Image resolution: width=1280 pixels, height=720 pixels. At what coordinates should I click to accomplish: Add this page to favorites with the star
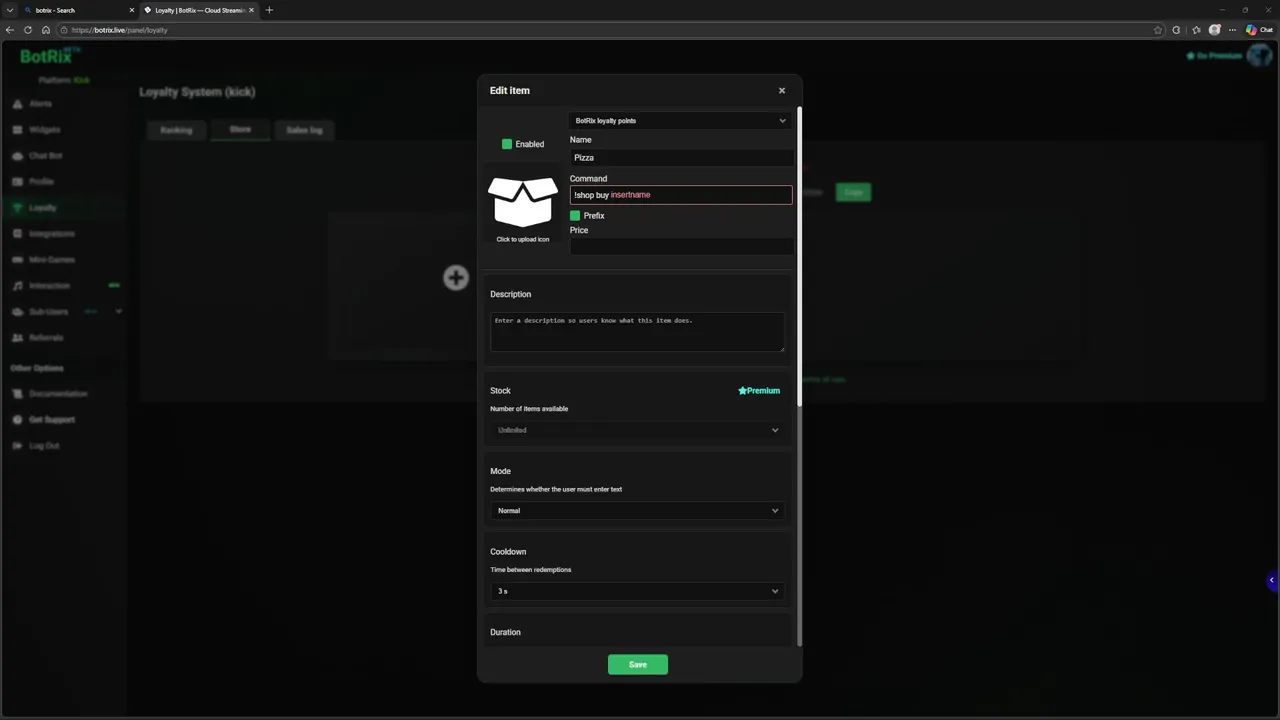click(1158, 30)
